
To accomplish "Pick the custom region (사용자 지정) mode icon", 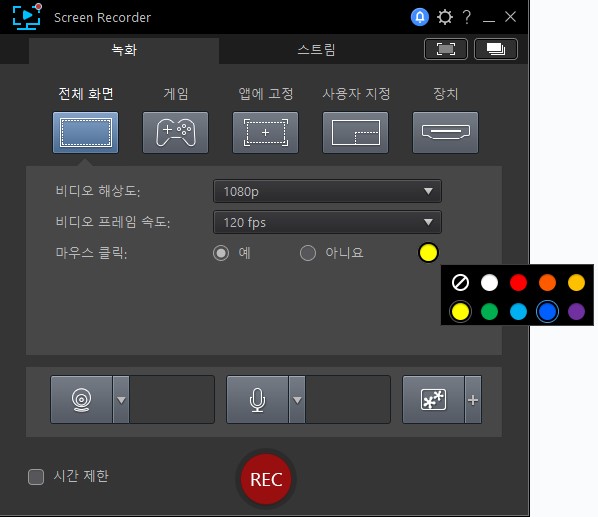I will (x=355, y=132).
